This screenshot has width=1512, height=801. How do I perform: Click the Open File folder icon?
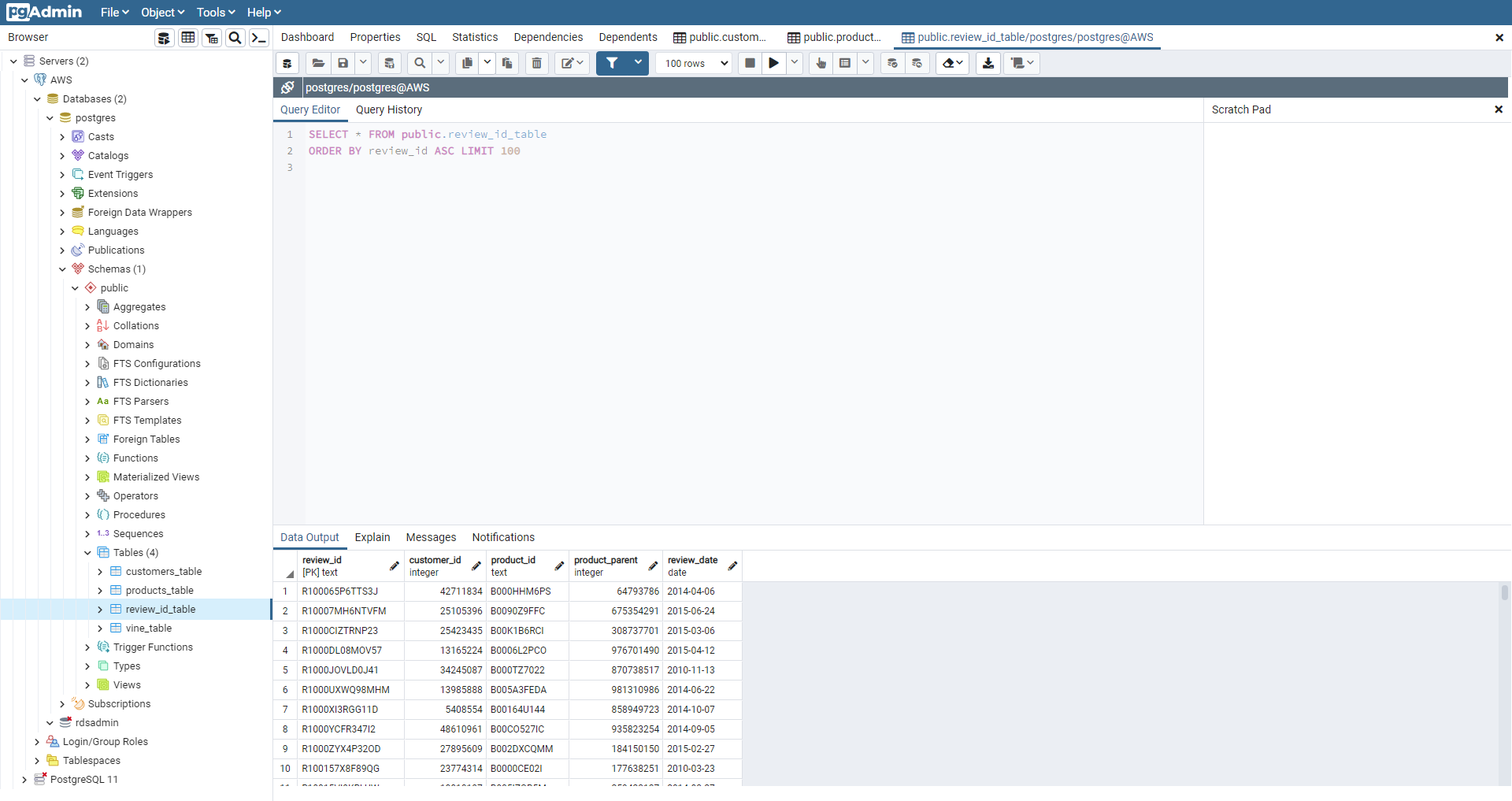click(318, 63)
